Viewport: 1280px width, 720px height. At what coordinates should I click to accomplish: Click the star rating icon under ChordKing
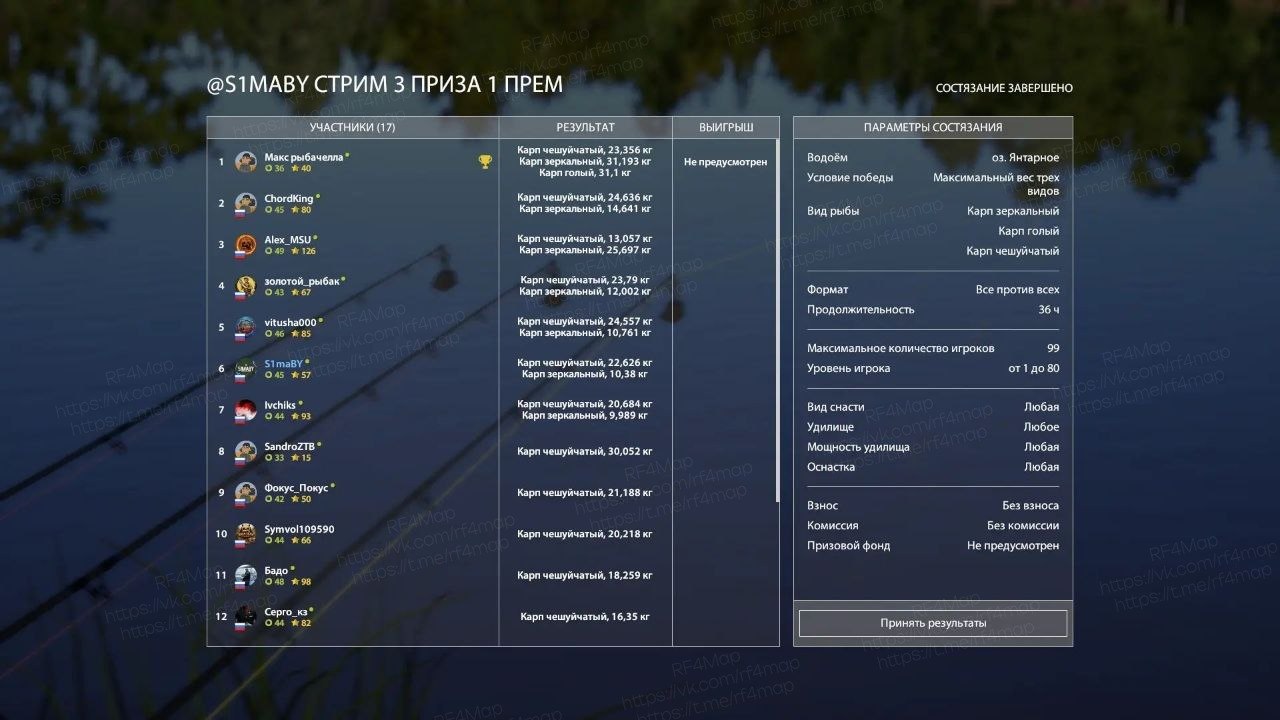click(x=295, y=210)
